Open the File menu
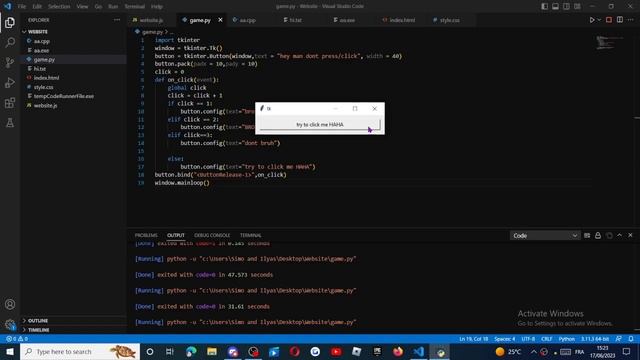Viewport: 640px width, 360px height. [22, 7]
